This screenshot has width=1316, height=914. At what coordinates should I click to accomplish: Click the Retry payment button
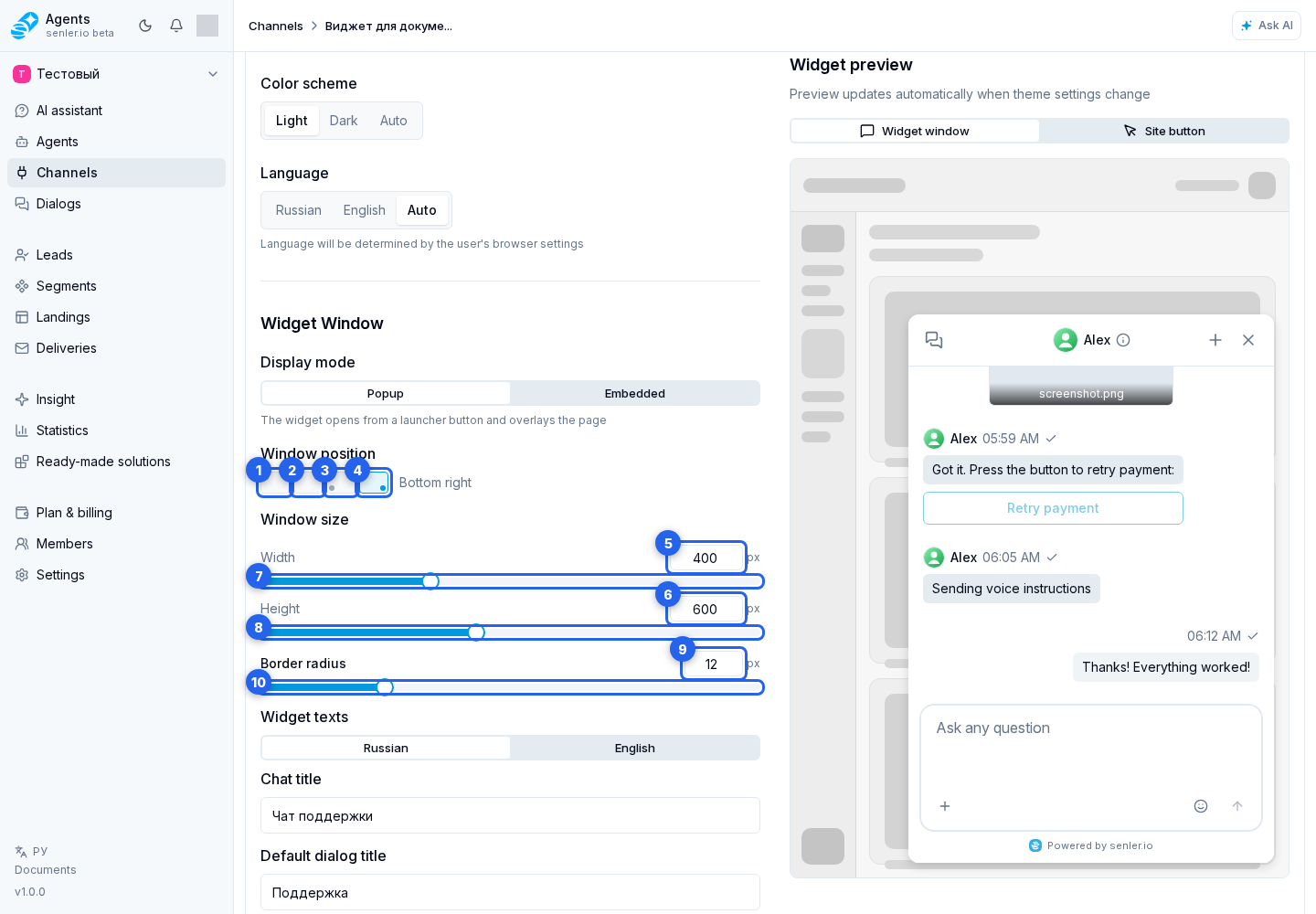tap(1053, 508)
